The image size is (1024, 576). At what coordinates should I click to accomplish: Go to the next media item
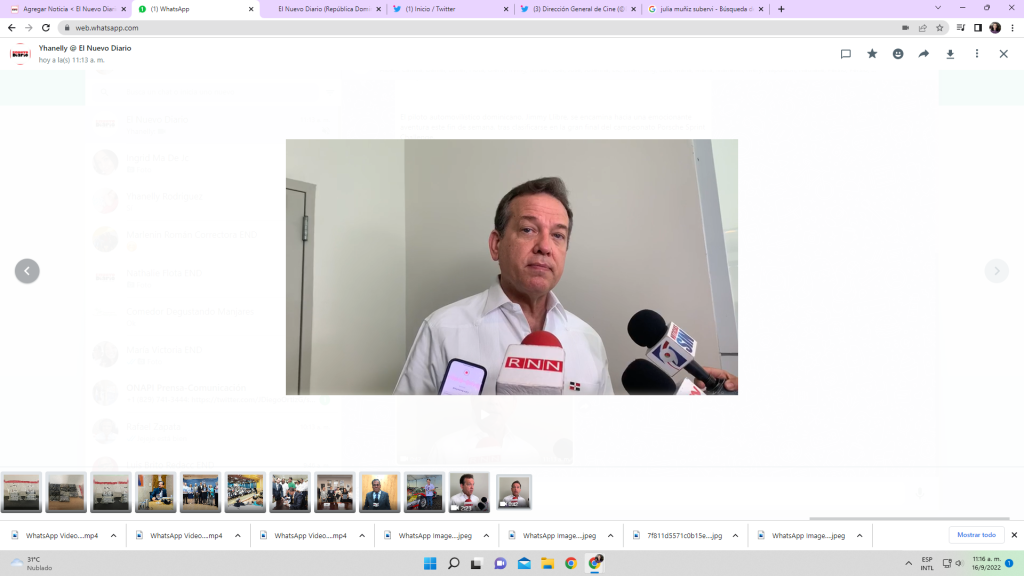[x=996, y=271]
